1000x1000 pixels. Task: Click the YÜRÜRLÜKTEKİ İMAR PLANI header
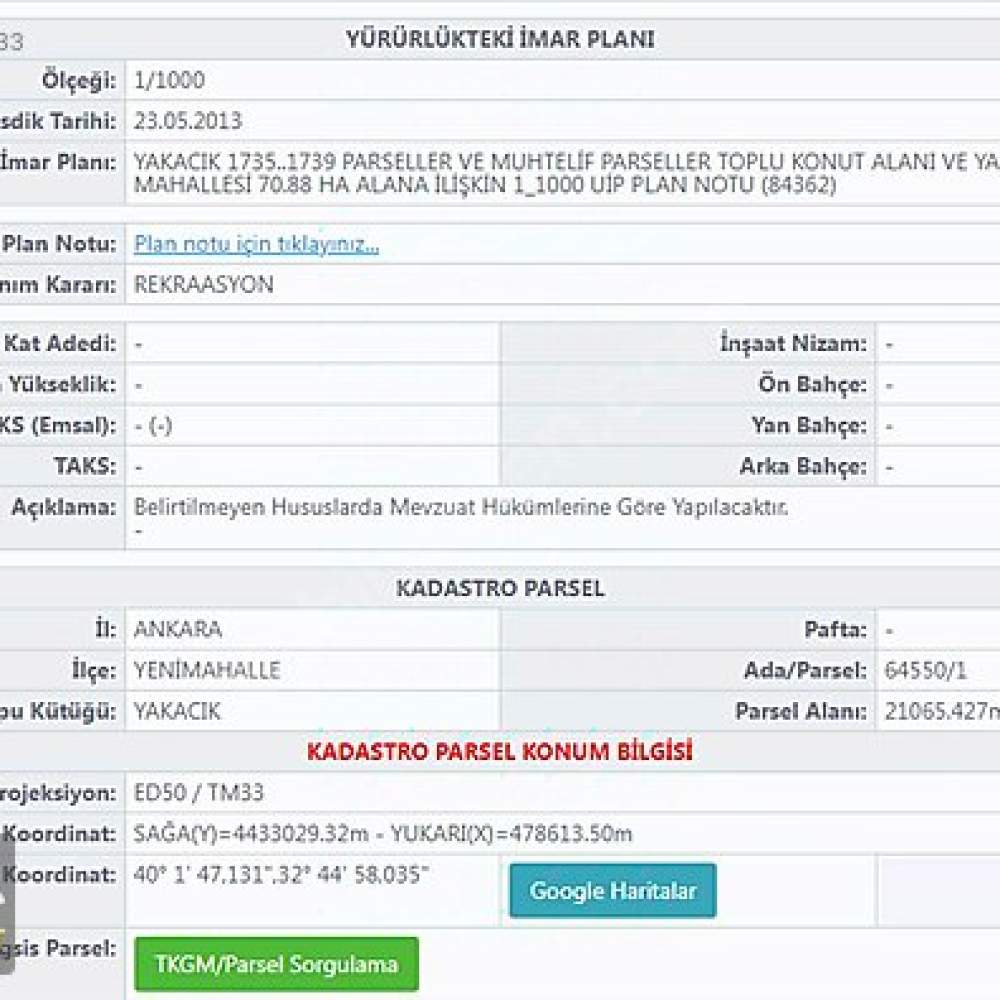tap(500, 39)
